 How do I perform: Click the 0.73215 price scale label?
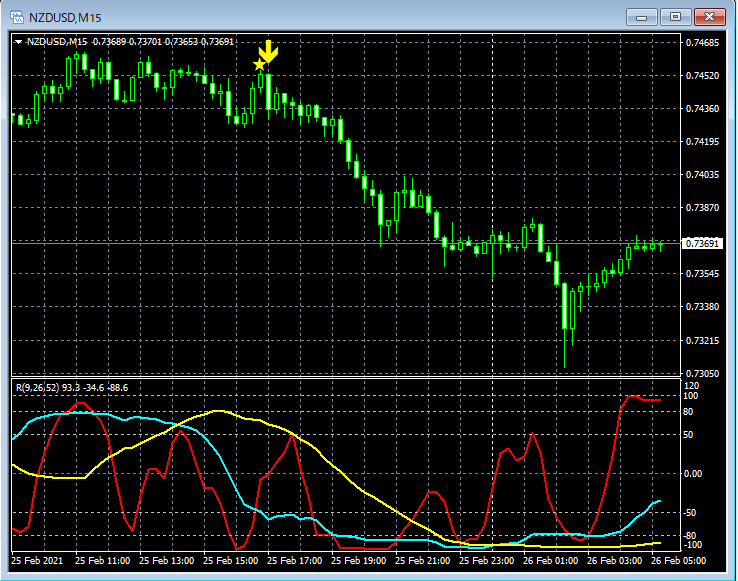(702, 340)
